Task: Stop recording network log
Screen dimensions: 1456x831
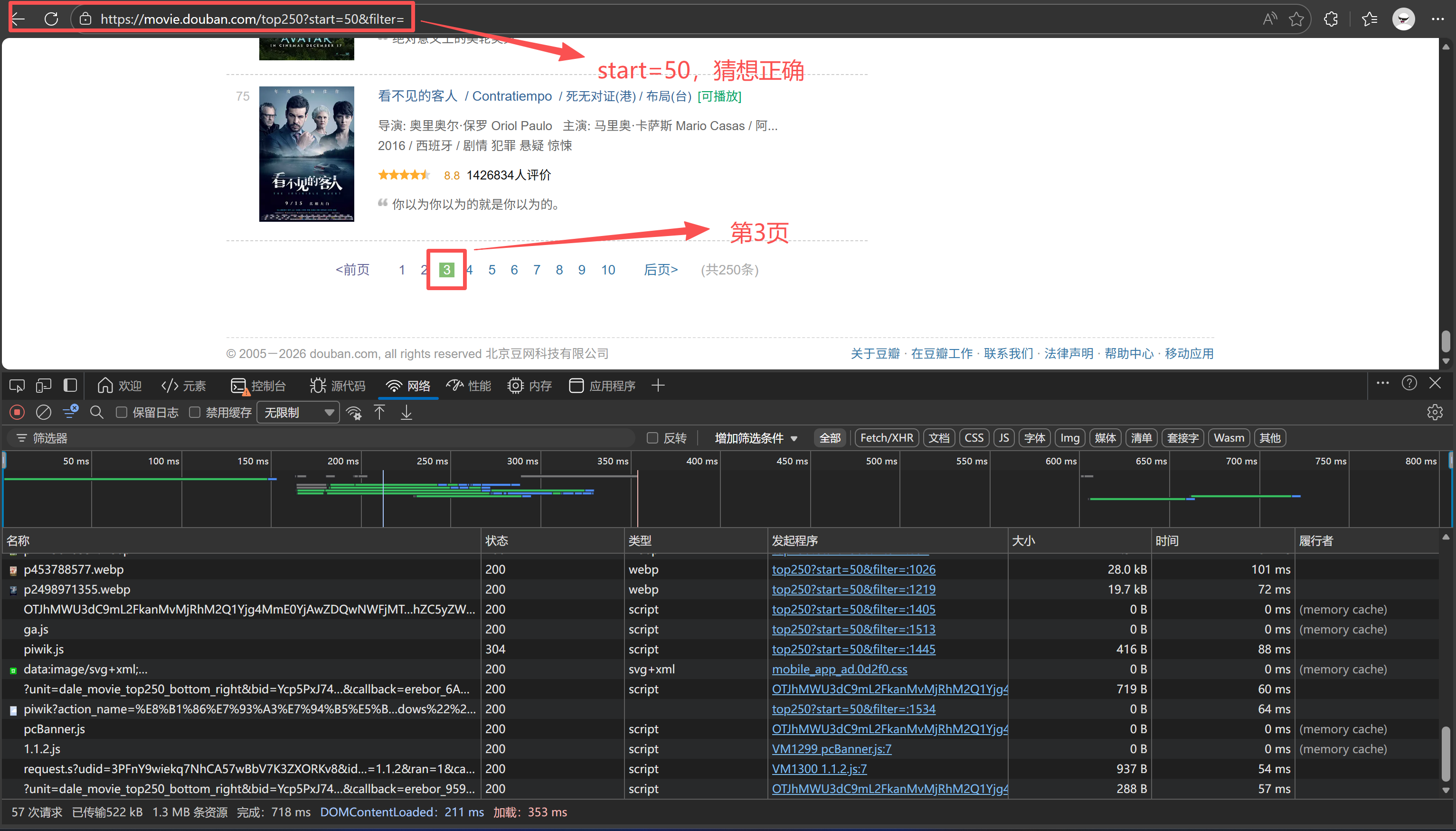Action: click(x=17, y=412)
